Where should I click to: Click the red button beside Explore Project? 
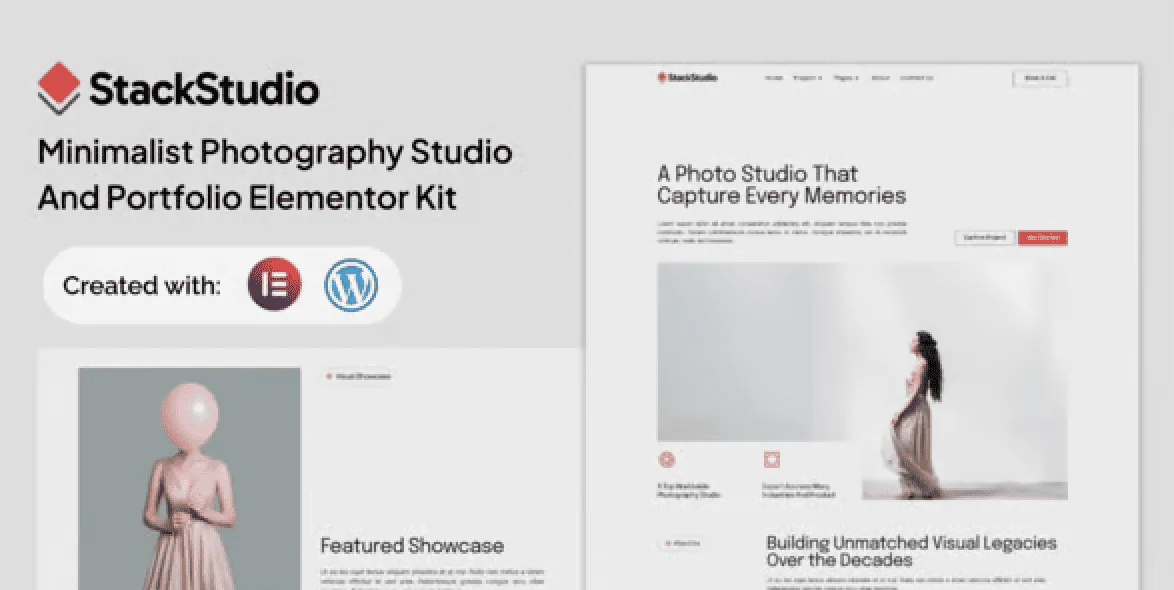click(1043, 237)
